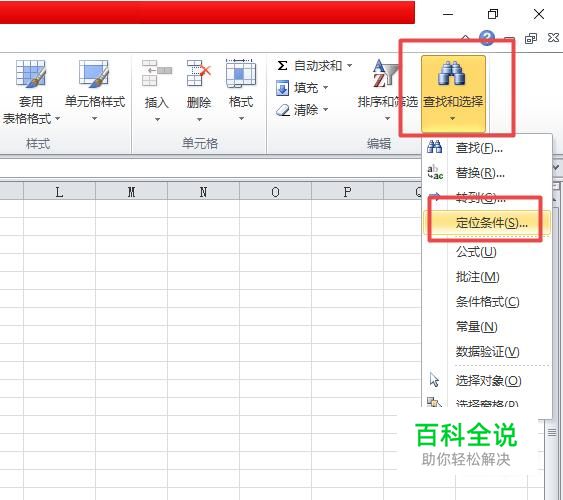Click the 自动求和 label button
The image size is (563, 500).
tap(318, 66)
